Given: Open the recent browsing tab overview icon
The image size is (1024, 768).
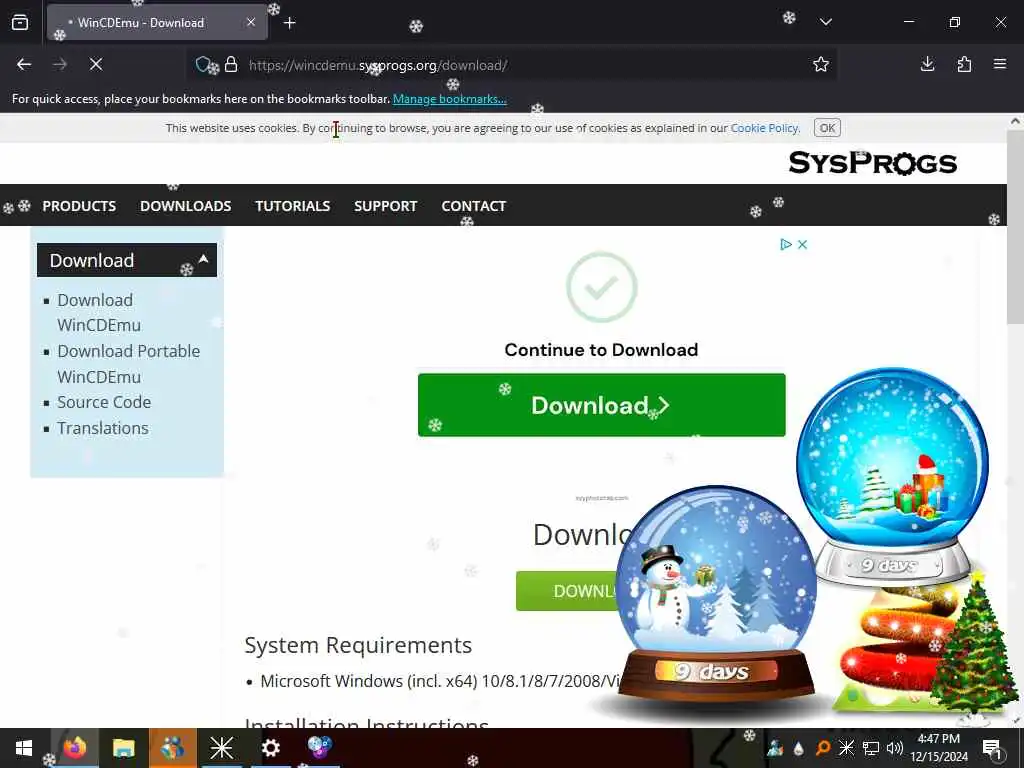Looking at the screenshot, I should (20, 23).
